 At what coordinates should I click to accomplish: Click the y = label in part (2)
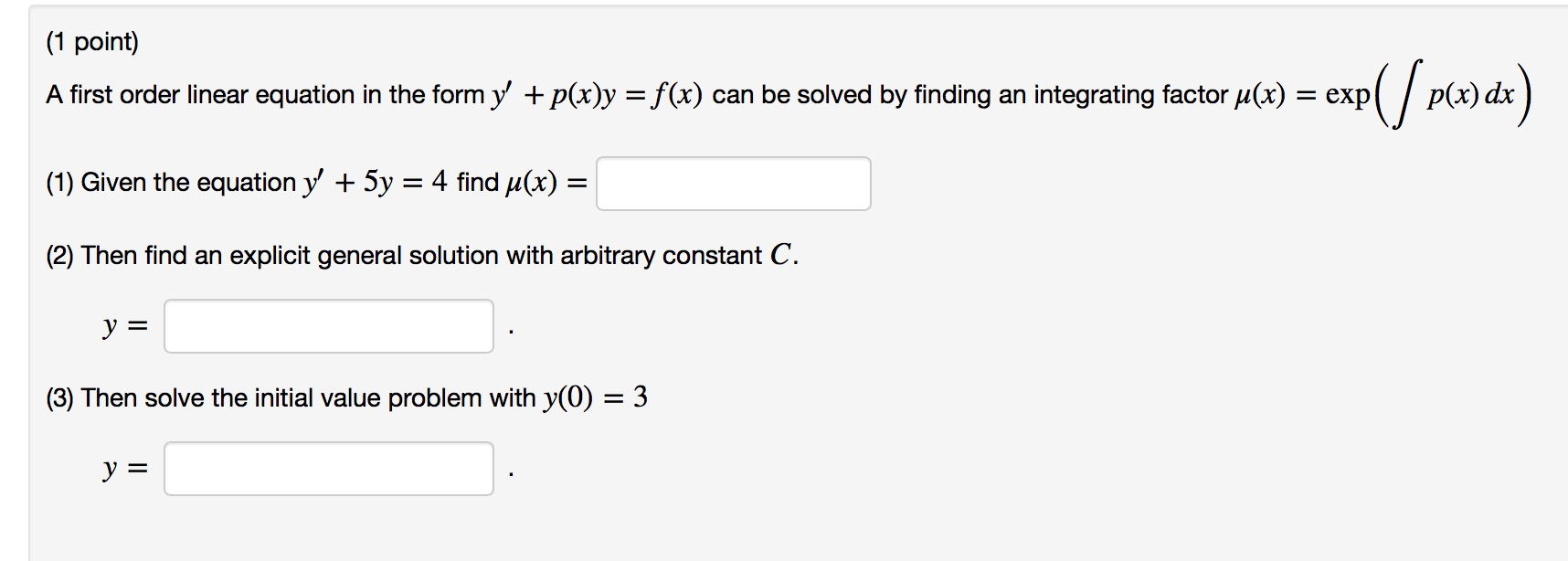coord(125,323)
